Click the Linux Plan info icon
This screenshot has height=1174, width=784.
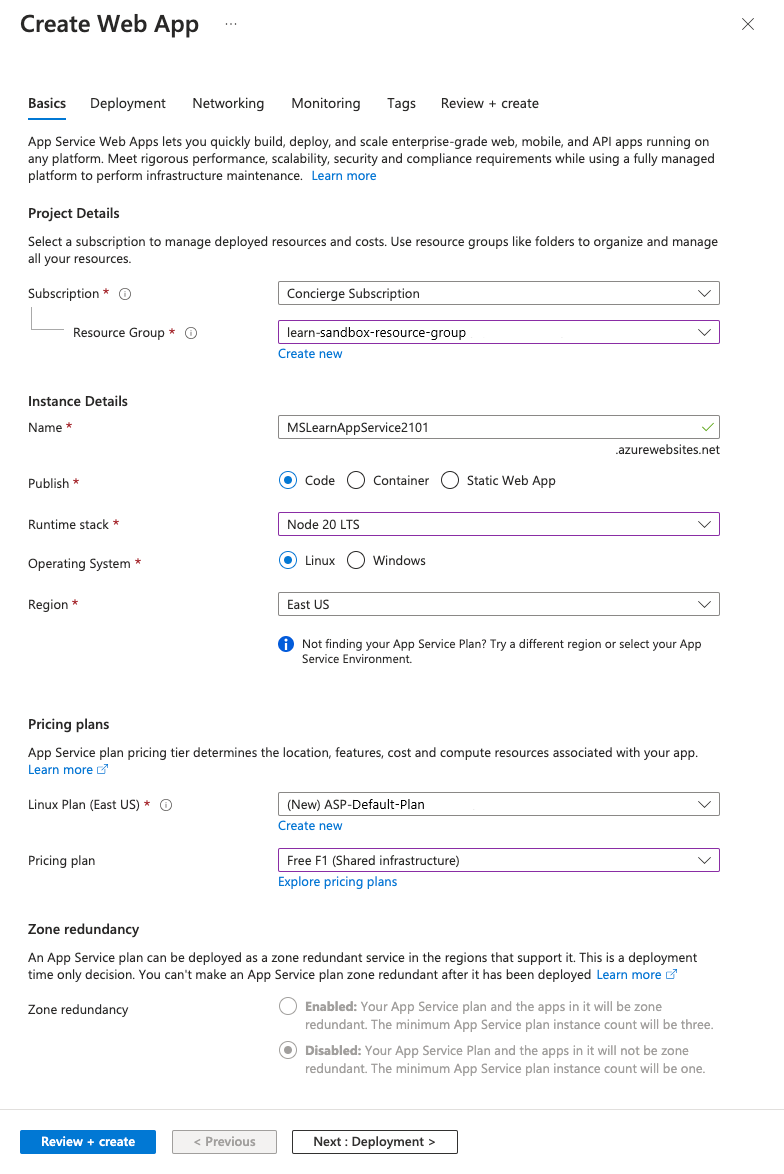(x=167, y=805)
